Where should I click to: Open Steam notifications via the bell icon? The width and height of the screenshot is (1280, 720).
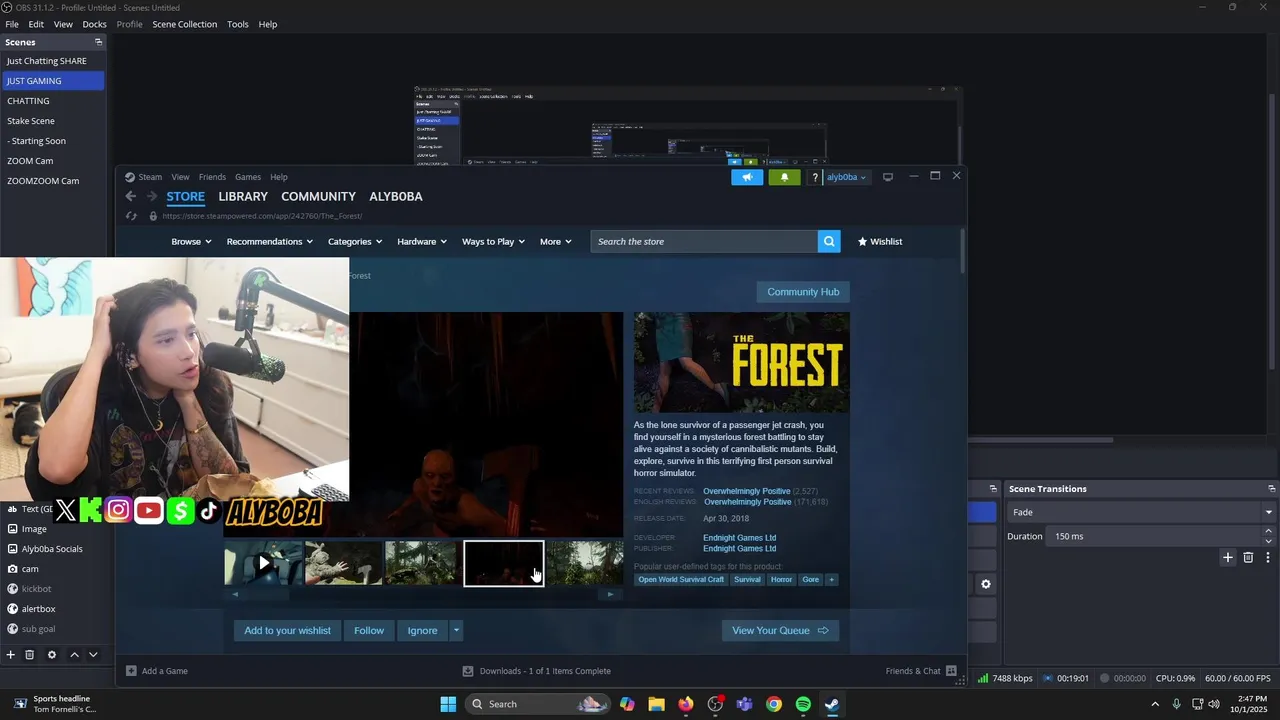pos(784,177)
